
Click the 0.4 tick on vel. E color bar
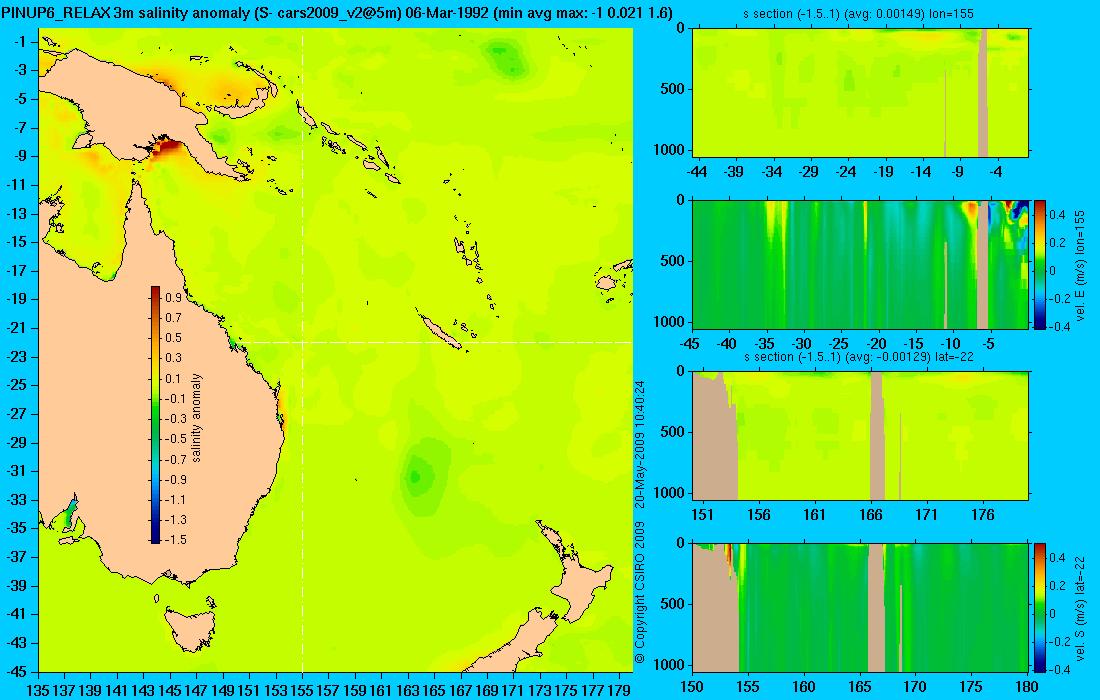coord(1057,215)
